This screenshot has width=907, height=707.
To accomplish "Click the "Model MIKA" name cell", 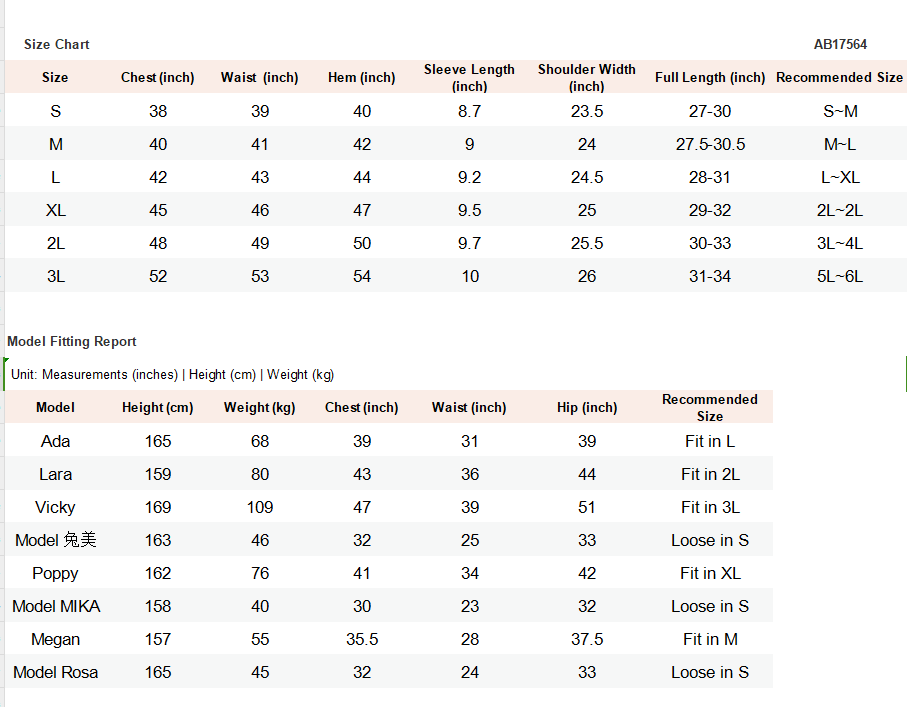I will pos(56,606).
